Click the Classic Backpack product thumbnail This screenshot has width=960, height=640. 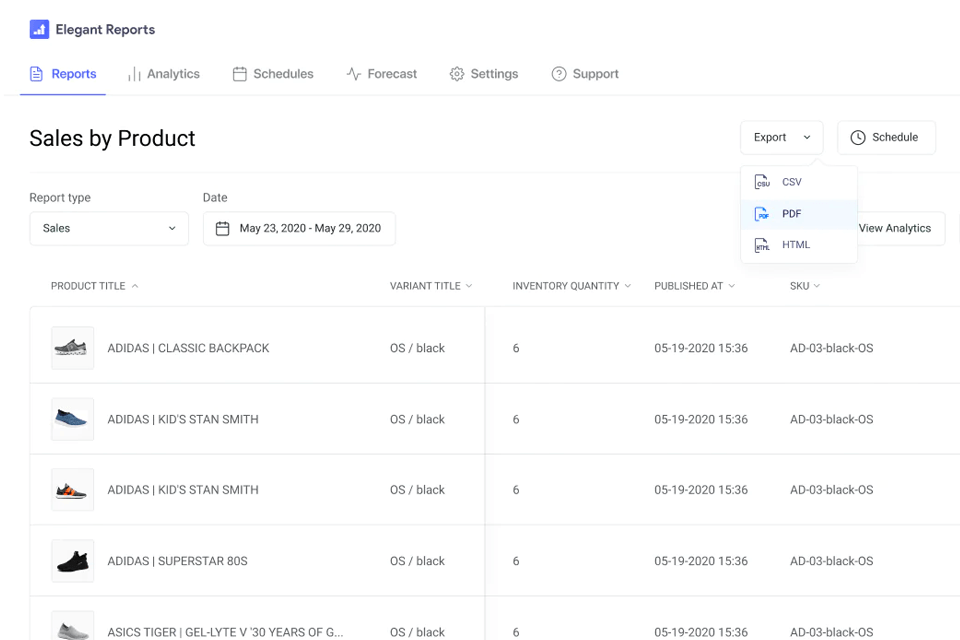pyautogui.click(x=72, y=348)
